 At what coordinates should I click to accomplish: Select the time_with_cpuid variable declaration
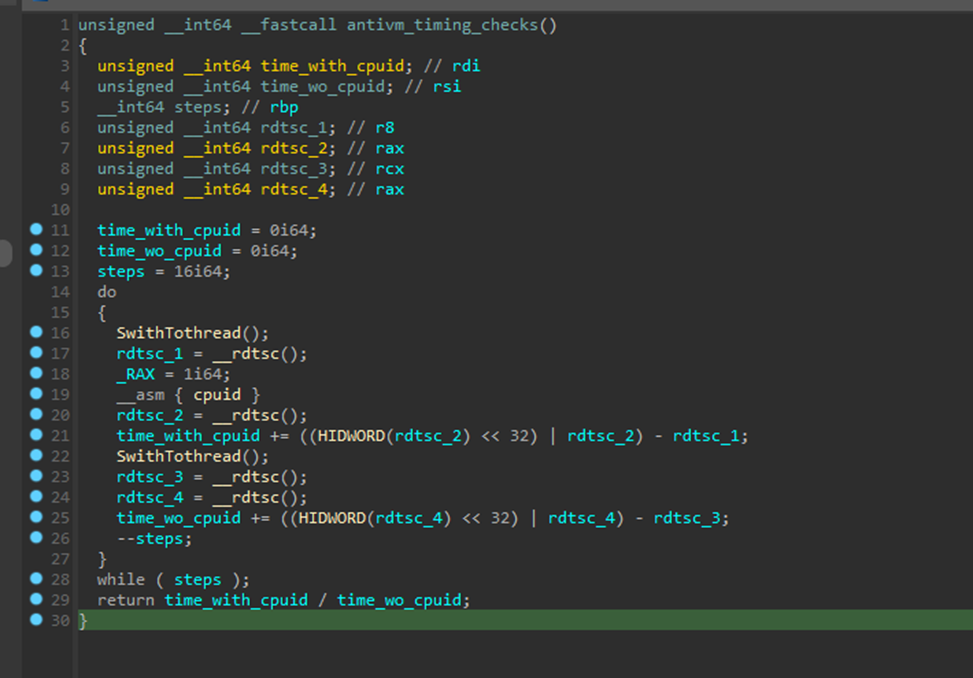(x=332, y=66)
